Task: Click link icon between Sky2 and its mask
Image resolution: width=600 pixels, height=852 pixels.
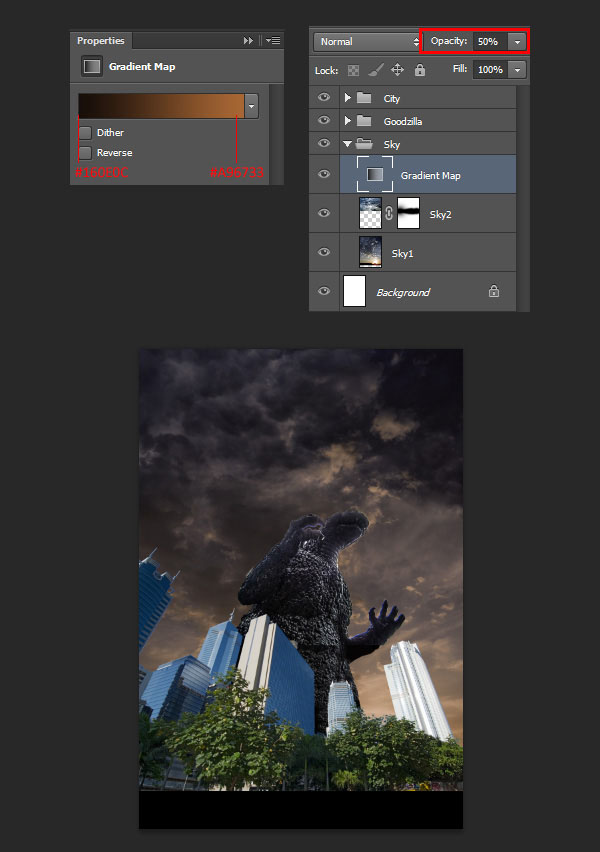Action: tap(389, 213)
